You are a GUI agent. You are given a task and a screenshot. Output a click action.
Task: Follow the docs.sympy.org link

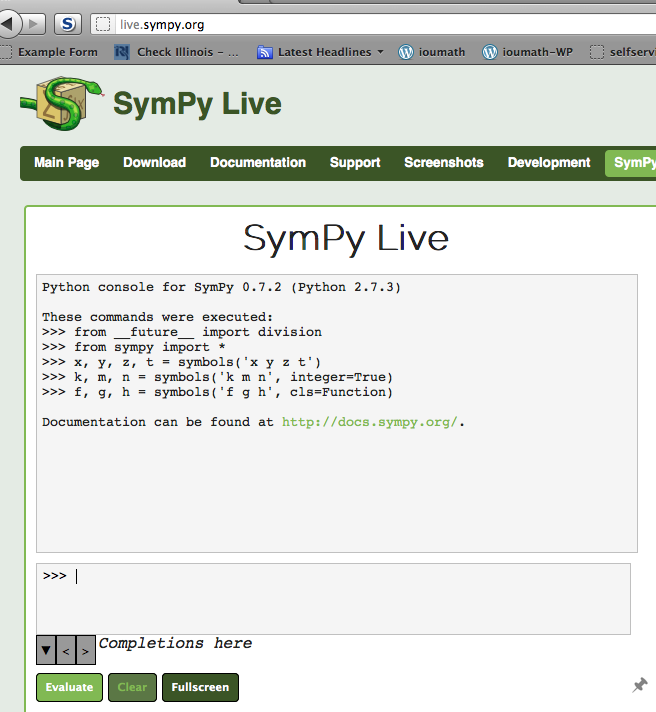click(x=369, y=422)
